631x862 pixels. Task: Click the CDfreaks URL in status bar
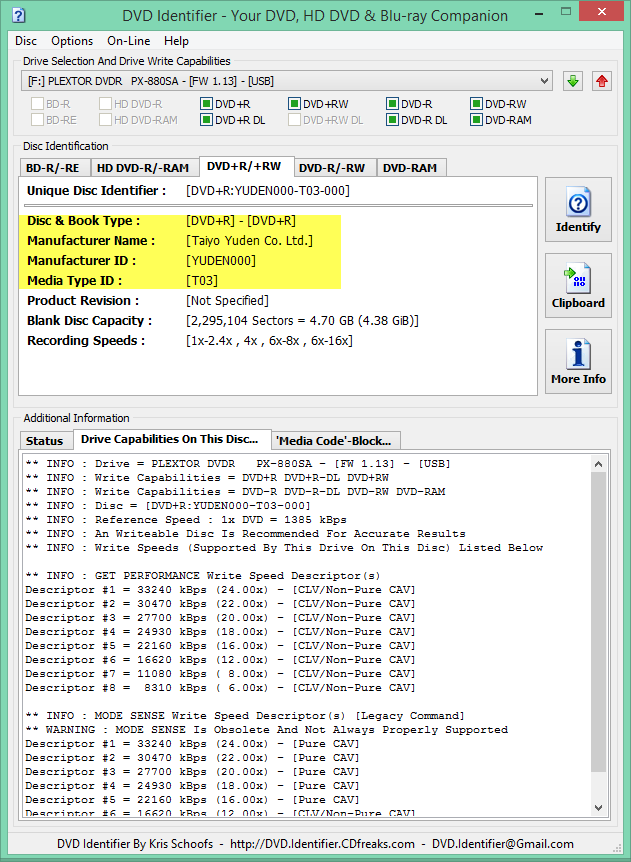322,844
